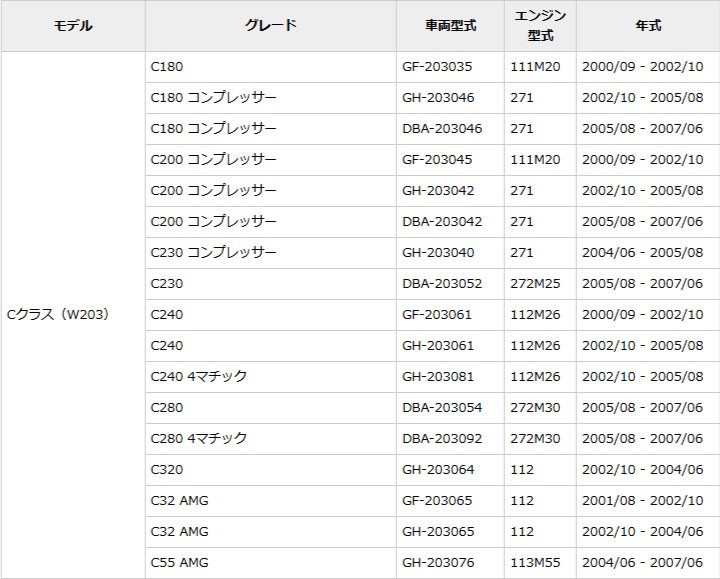The image size is (720, 579).
Task: Select vehicle code GH-203040
Action: 438,253
